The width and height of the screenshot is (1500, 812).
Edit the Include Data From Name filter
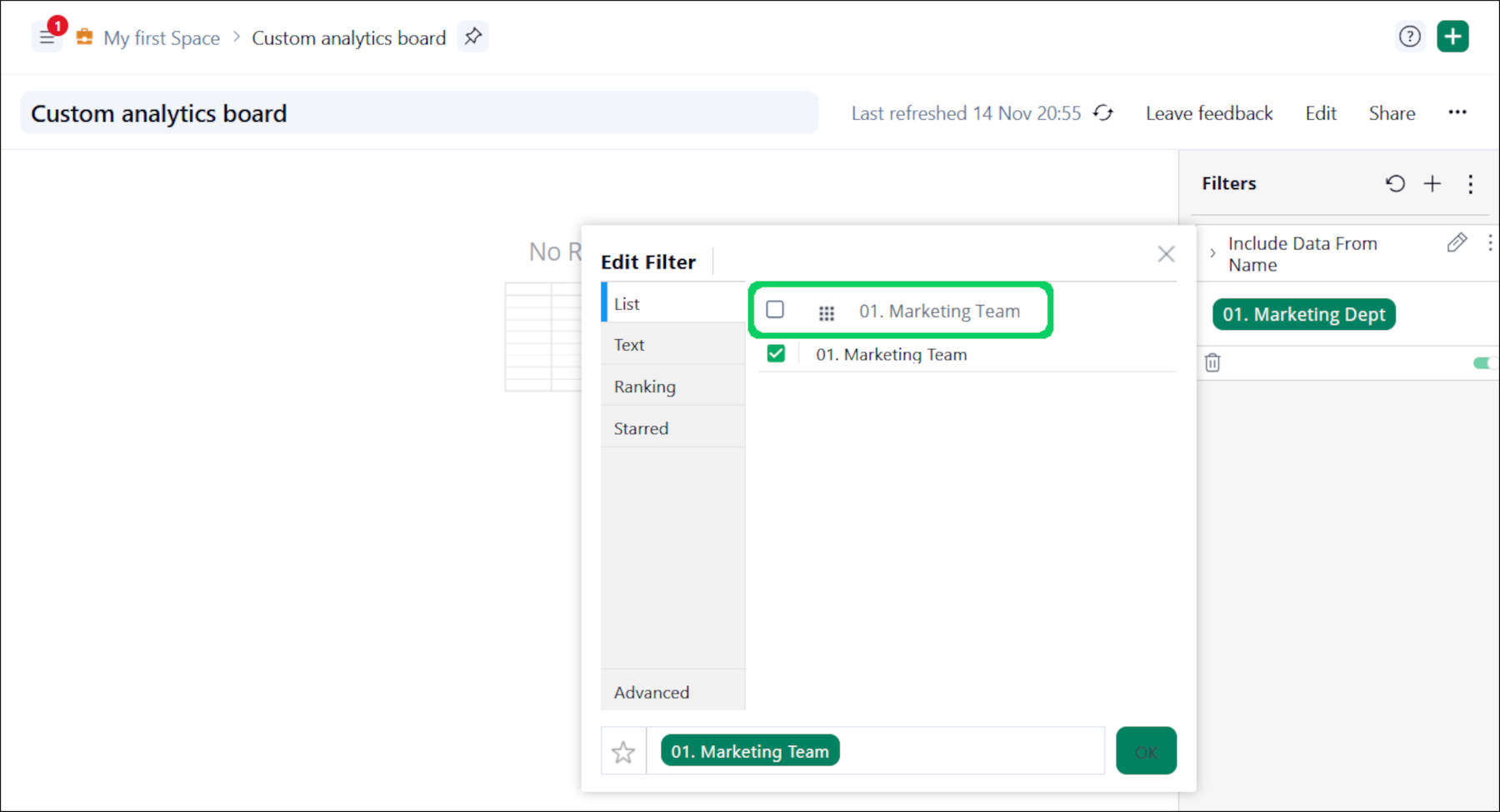coord(1457,242)
